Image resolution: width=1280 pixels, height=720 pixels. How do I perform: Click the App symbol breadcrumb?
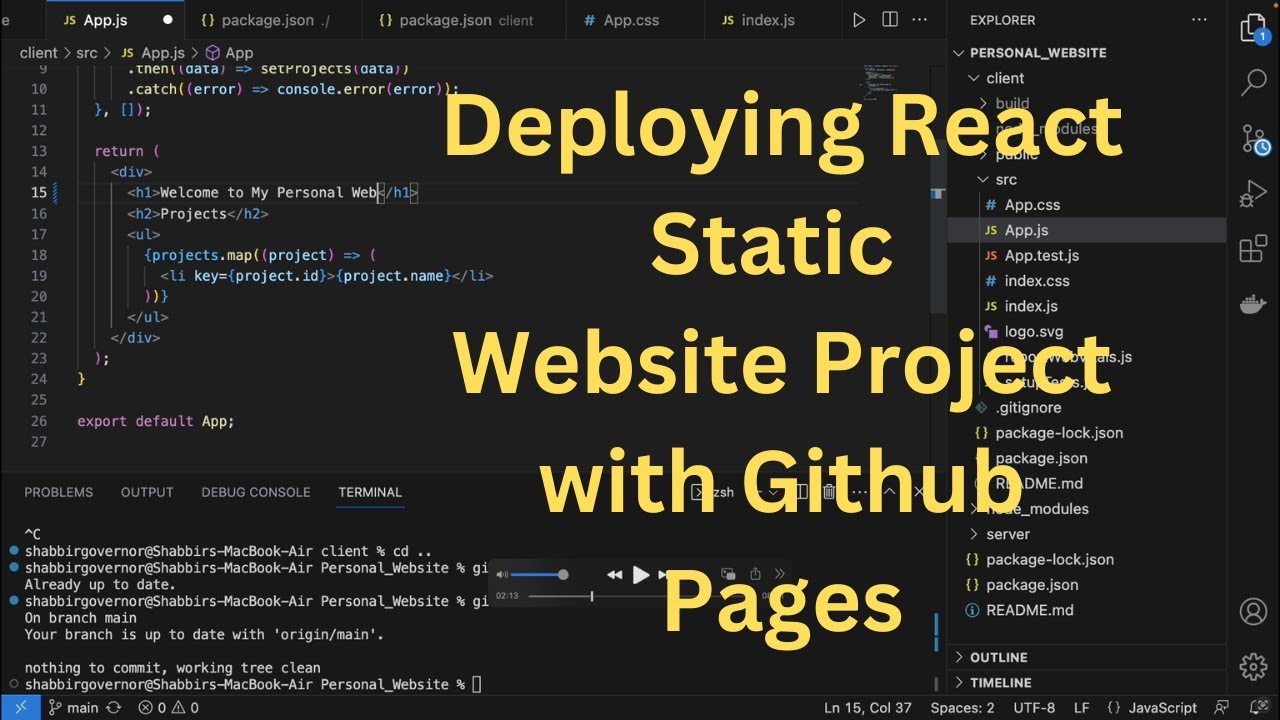pos(229,53)
